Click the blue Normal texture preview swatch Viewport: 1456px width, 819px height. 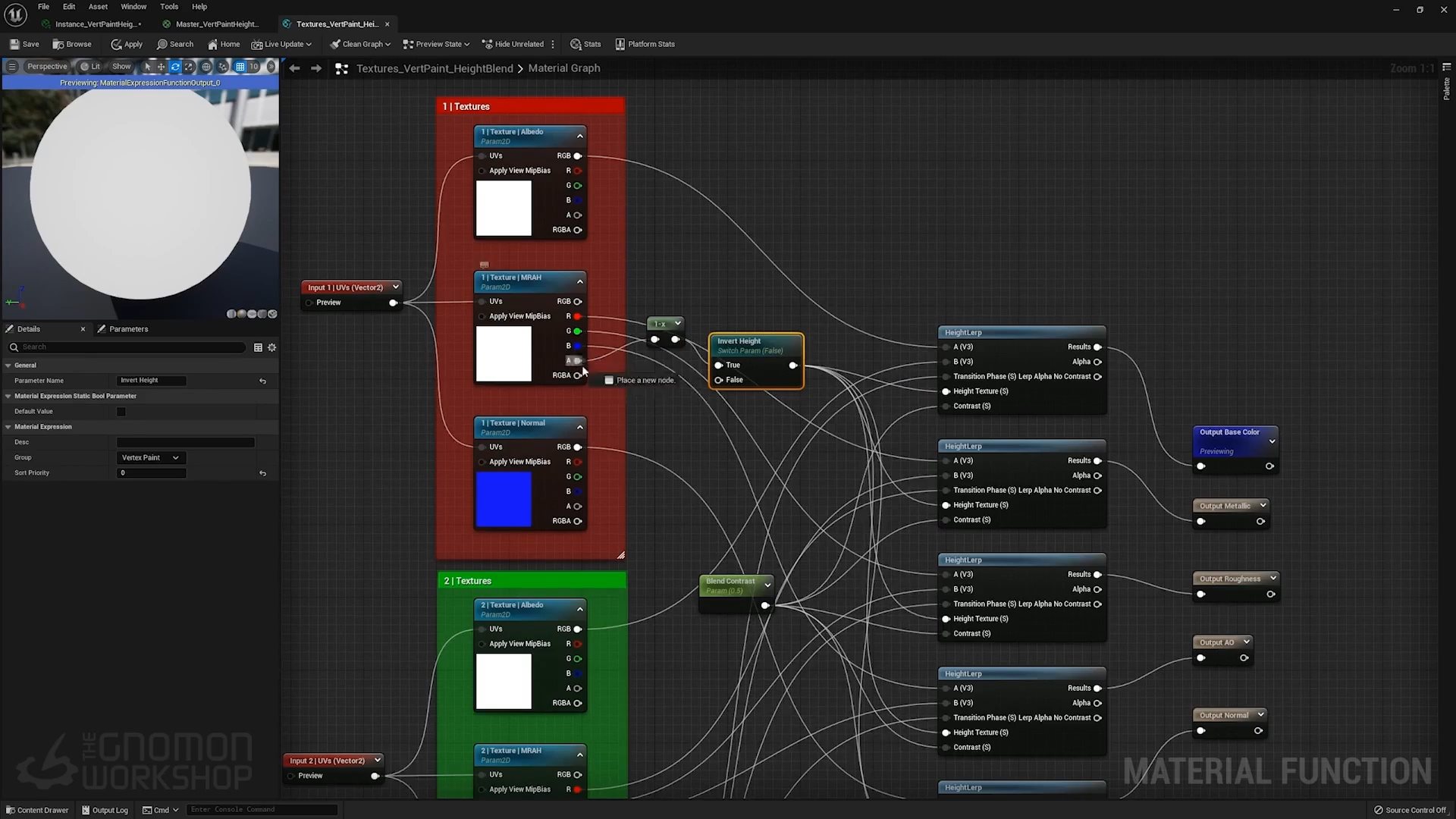pos(504,499)
